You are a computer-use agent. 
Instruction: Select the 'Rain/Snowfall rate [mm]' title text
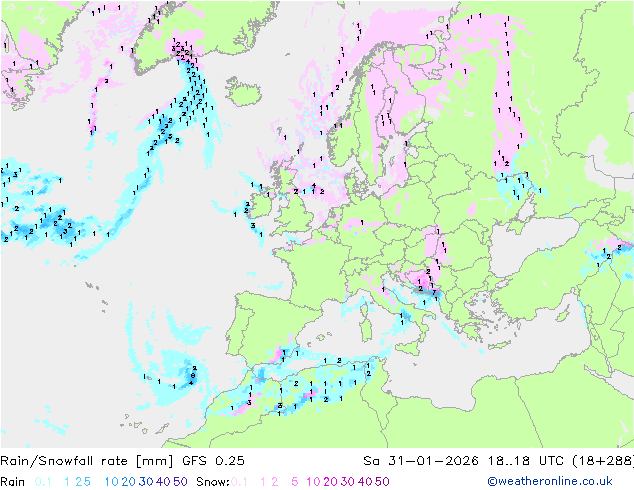point(87,460)
